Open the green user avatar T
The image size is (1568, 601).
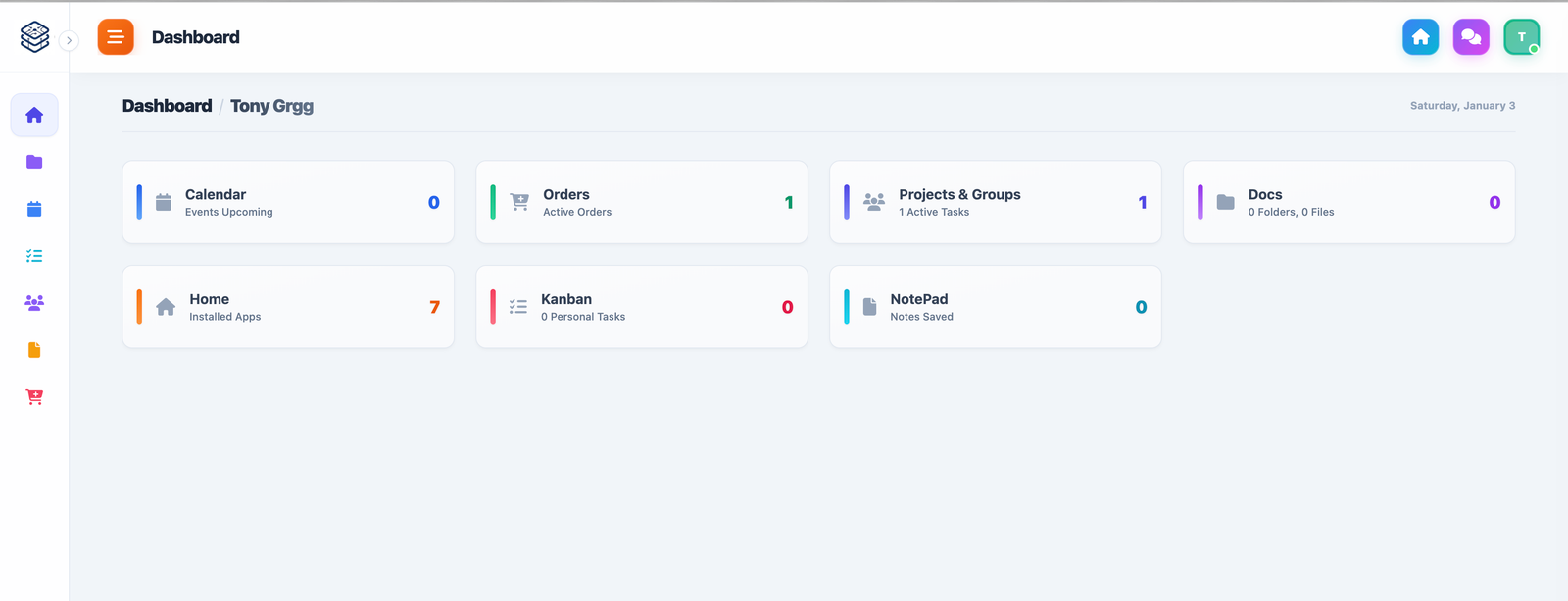click(x=1522, y=37)
